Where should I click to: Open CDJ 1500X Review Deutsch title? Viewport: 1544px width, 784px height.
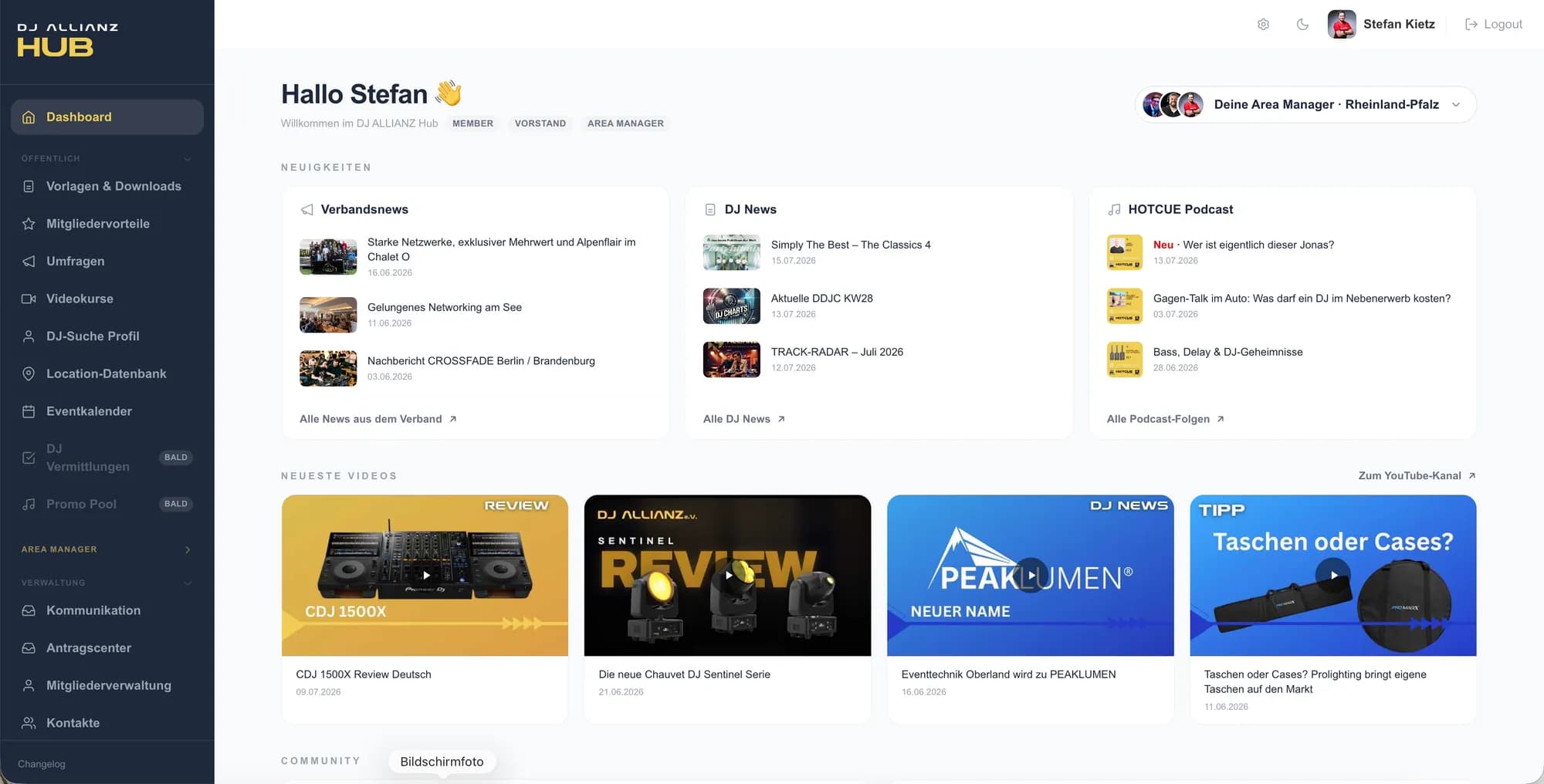pos(364,674)
